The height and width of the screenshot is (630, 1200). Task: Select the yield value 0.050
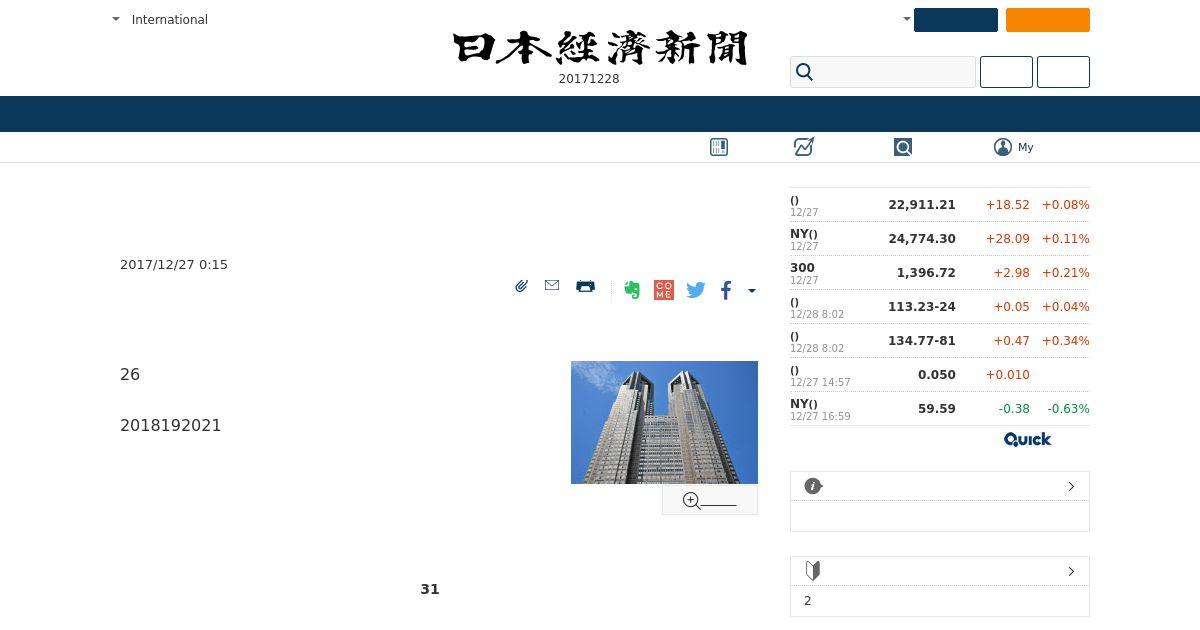(x=937, y=375)
